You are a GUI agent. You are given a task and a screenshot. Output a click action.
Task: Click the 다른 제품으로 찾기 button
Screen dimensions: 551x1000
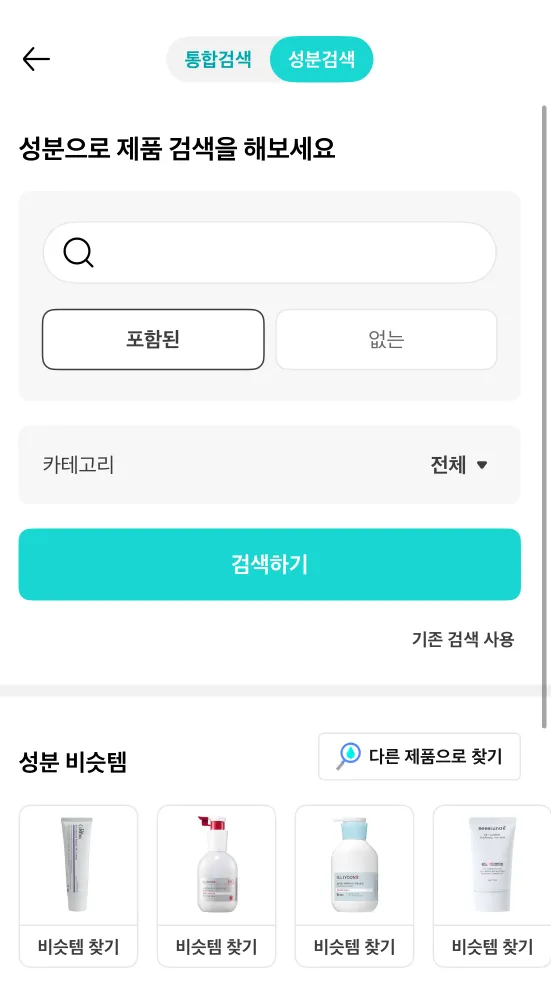coord(419,756)
